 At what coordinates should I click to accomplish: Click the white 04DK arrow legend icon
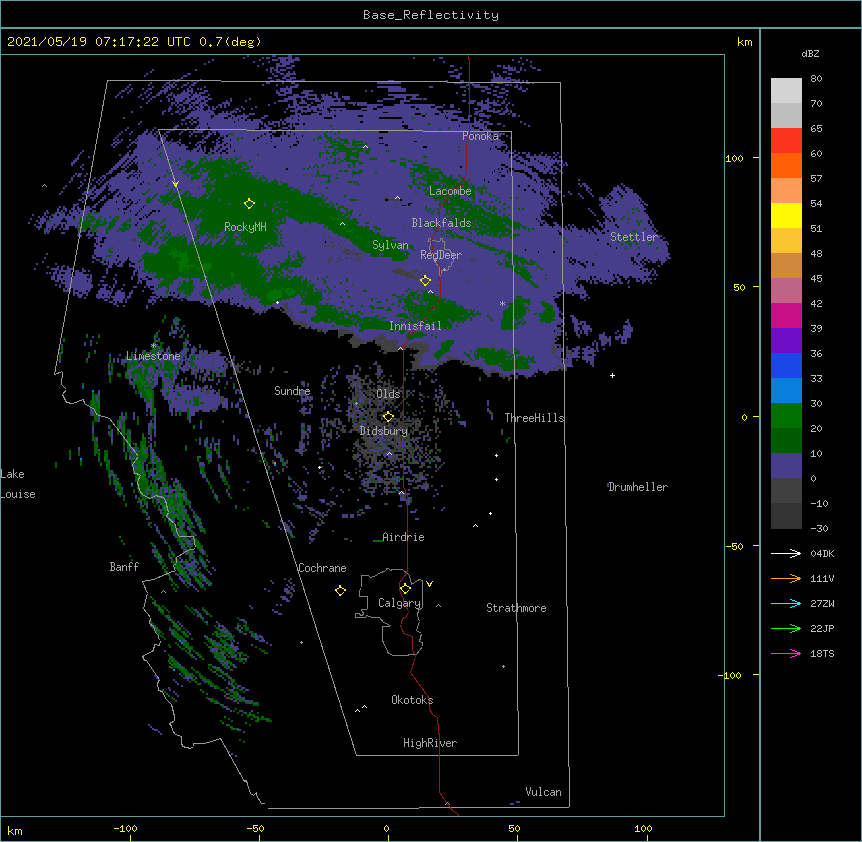point(786,553)
